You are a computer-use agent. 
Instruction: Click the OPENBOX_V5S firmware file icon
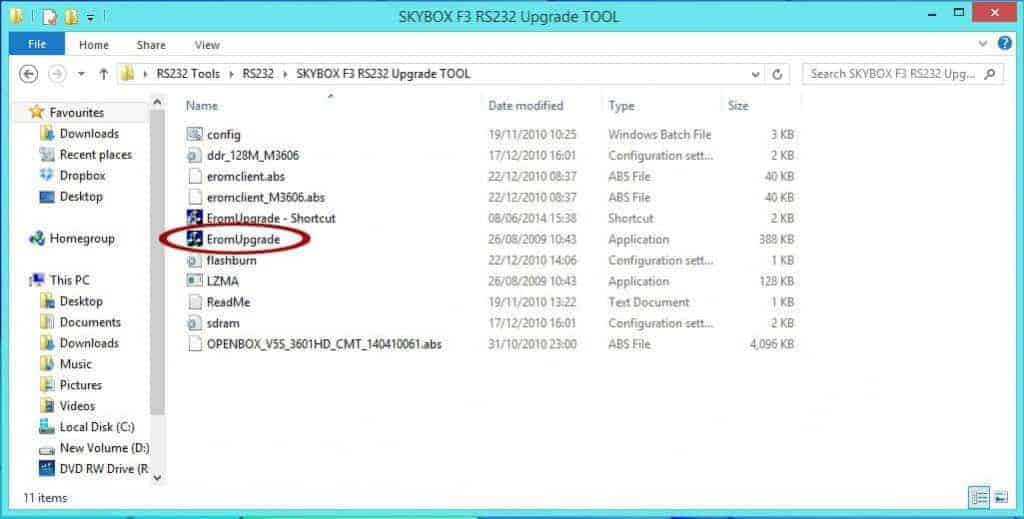point(195,344)
